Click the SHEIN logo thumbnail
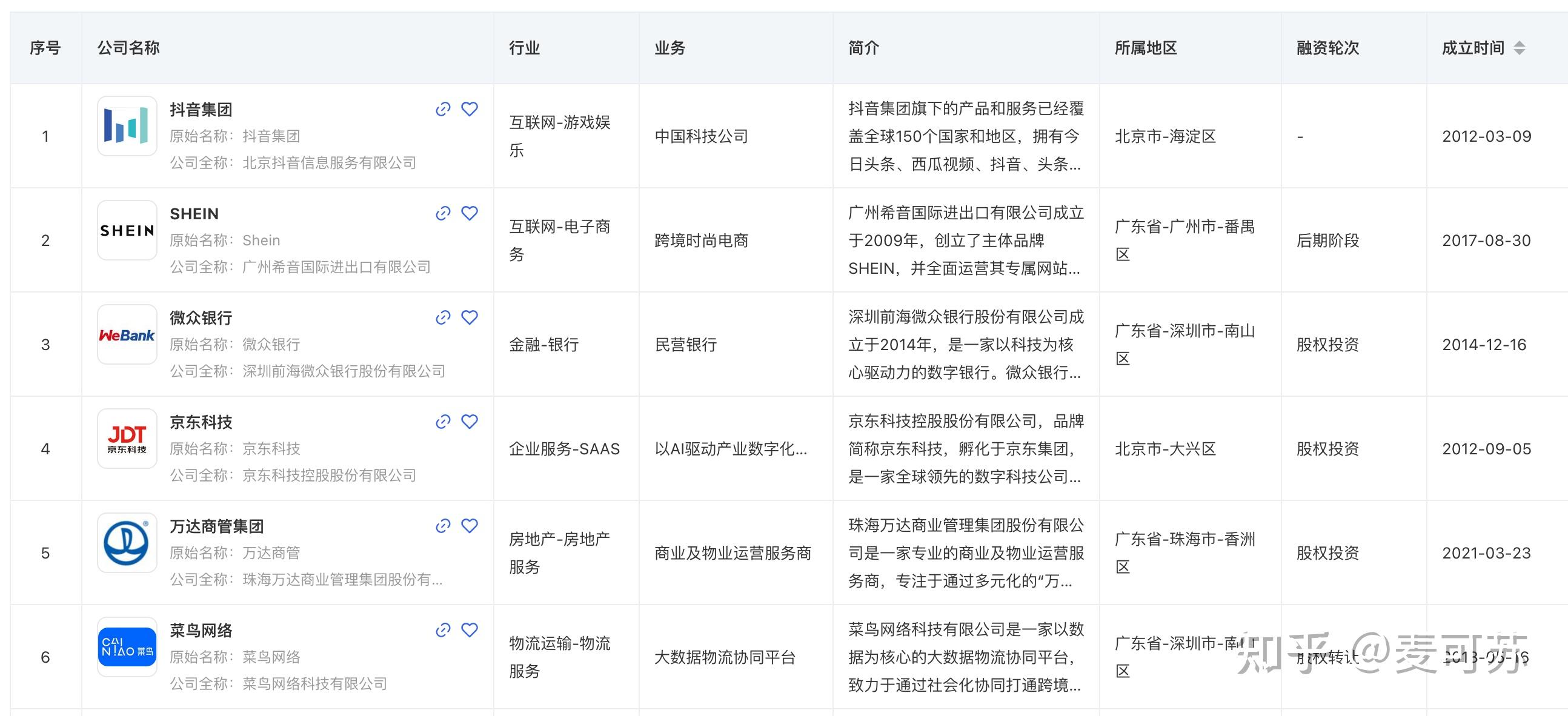1568x716 pixels. (127, 231)
